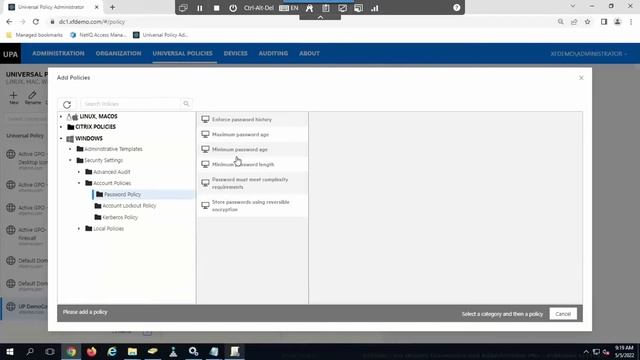This screenshot has height=360, width=640.
Task: Open a new browser tab
Action: (x=112, y=7)
